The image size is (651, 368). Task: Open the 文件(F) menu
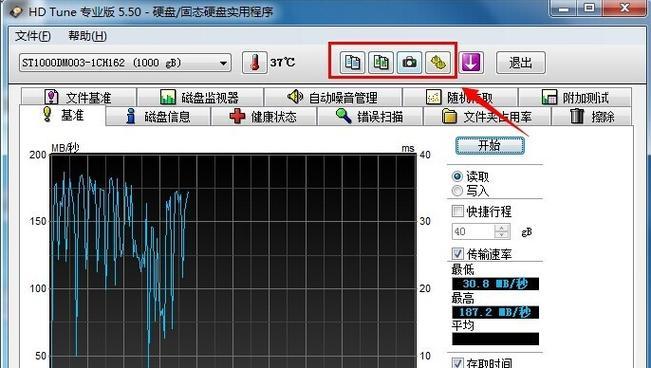click(x=33, y=36)
